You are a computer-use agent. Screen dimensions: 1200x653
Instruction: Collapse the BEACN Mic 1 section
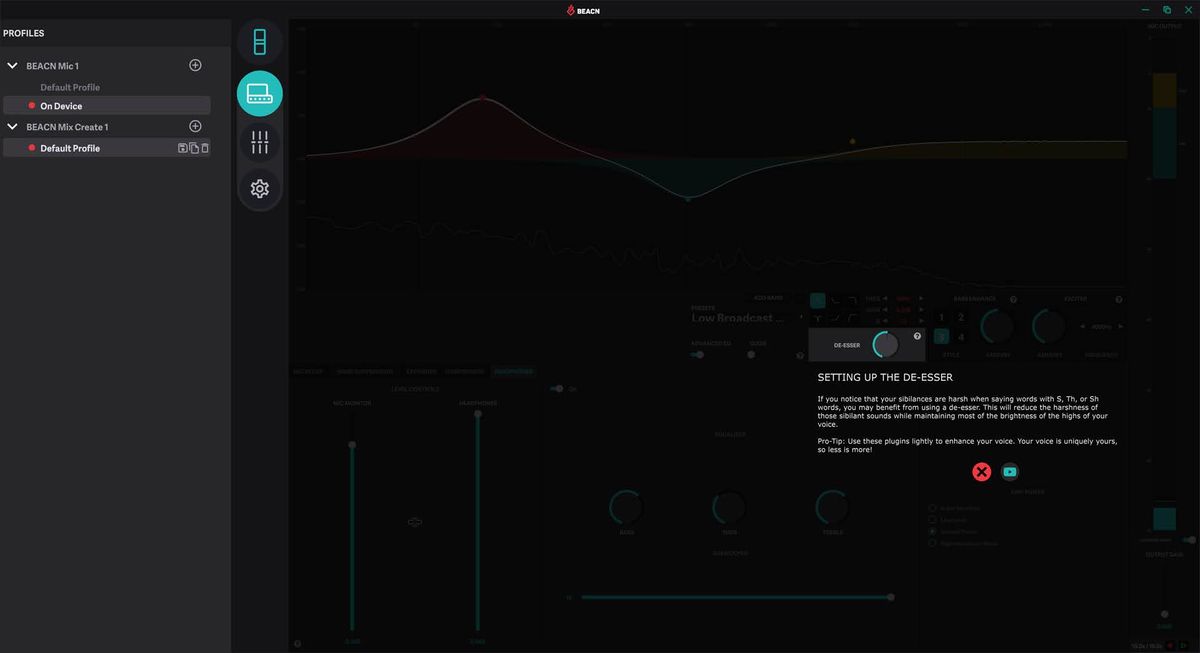12,64
